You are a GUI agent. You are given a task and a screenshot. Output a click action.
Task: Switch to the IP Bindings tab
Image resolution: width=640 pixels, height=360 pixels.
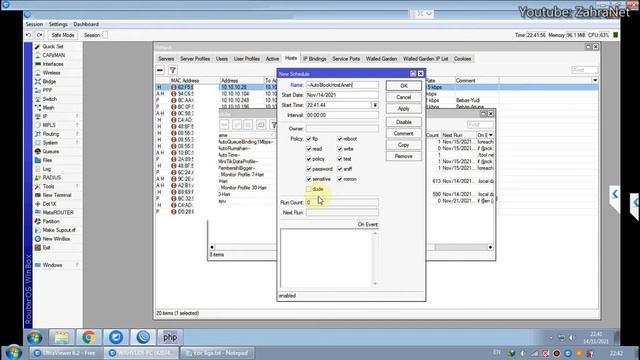pyautogui.click(x=314, y=59)
